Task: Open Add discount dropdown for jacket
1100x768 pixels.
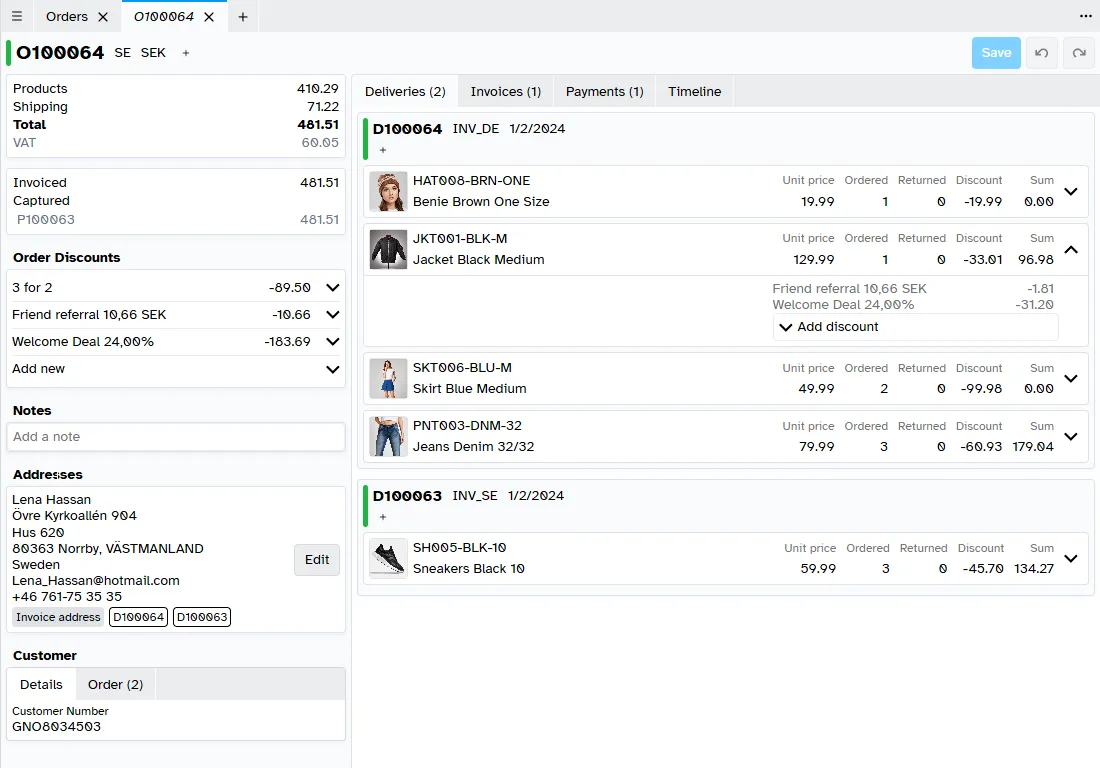Action: [x=915, y=327]
